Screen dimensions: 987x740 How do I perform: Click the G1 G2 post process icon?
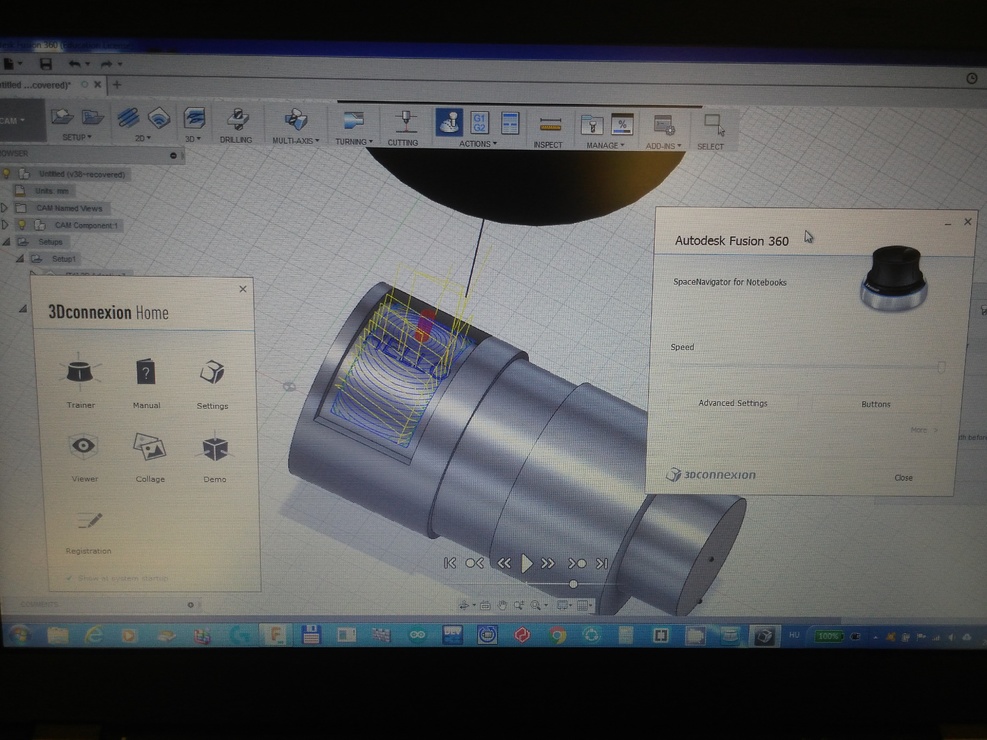pyautogui.click(x=480, y=123)
